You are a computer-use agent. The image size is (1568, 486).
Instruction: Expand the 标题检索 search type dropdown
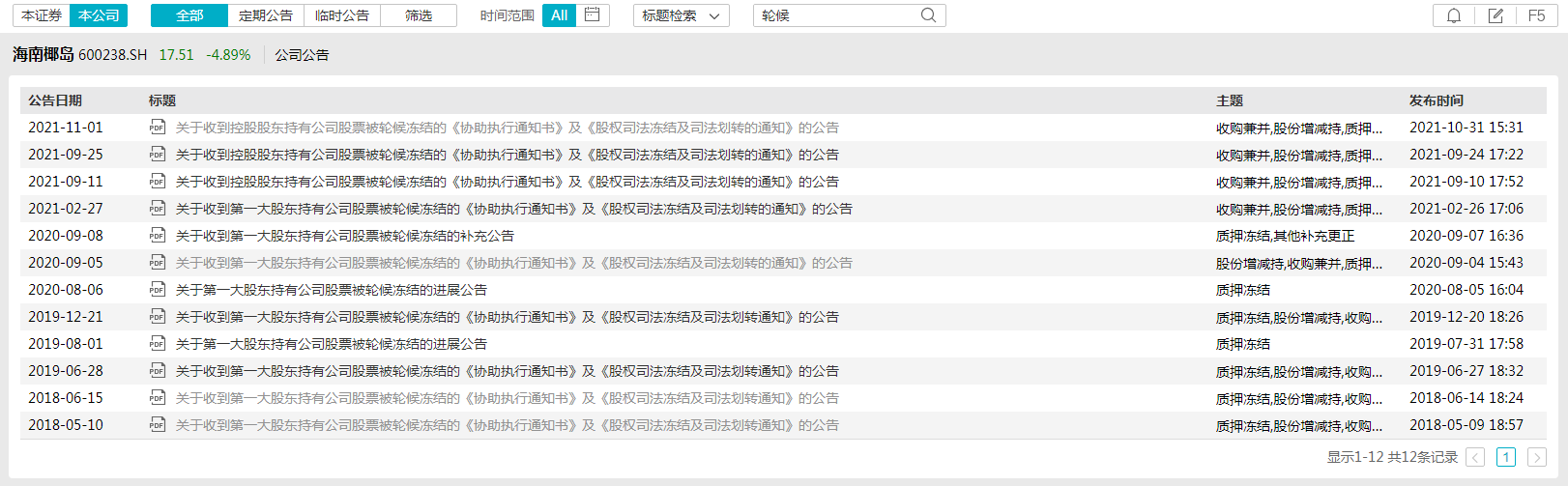pyautogui.click(x=681, y=15)
